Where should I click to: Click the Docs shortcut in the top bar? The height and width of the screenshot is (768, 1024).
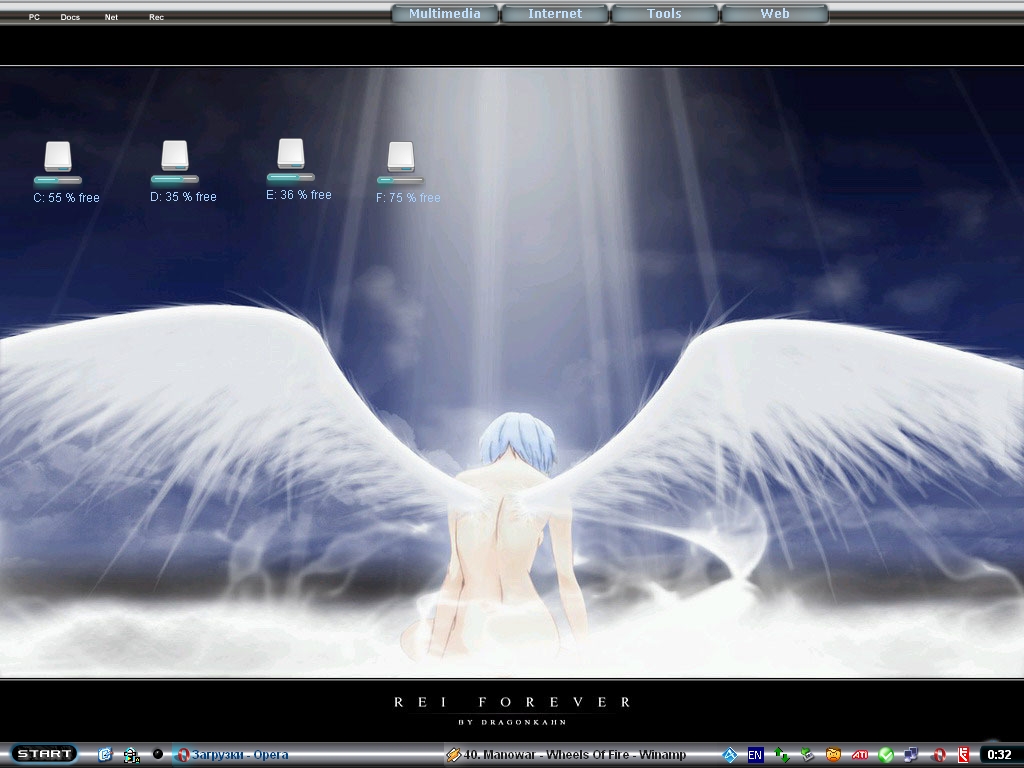point(70,17)
